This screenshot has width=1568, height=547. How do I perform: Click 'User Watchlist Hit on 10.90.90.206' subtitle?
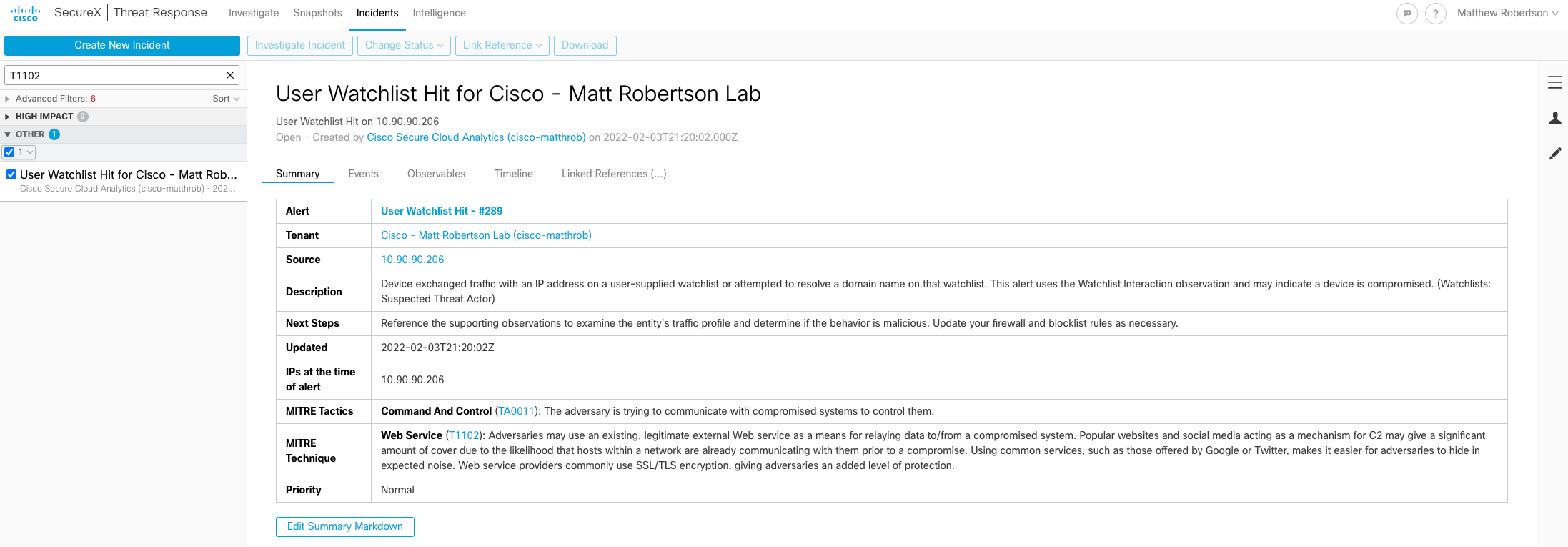pyautogui.click(x=357, y=122)
